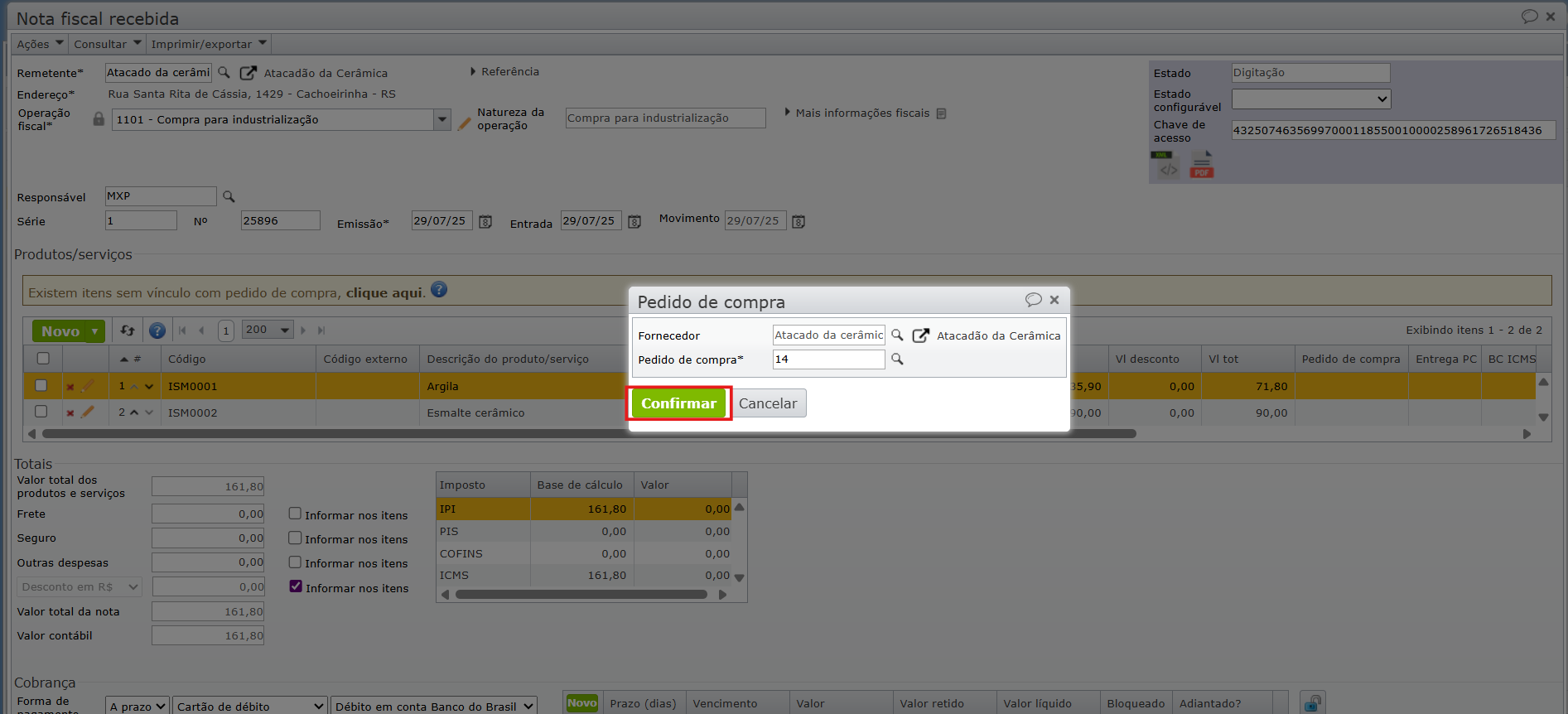The image size is (1568, 714).
Task: Click the products grid horizontal scrollbar
Action: [x=589, y=433]
